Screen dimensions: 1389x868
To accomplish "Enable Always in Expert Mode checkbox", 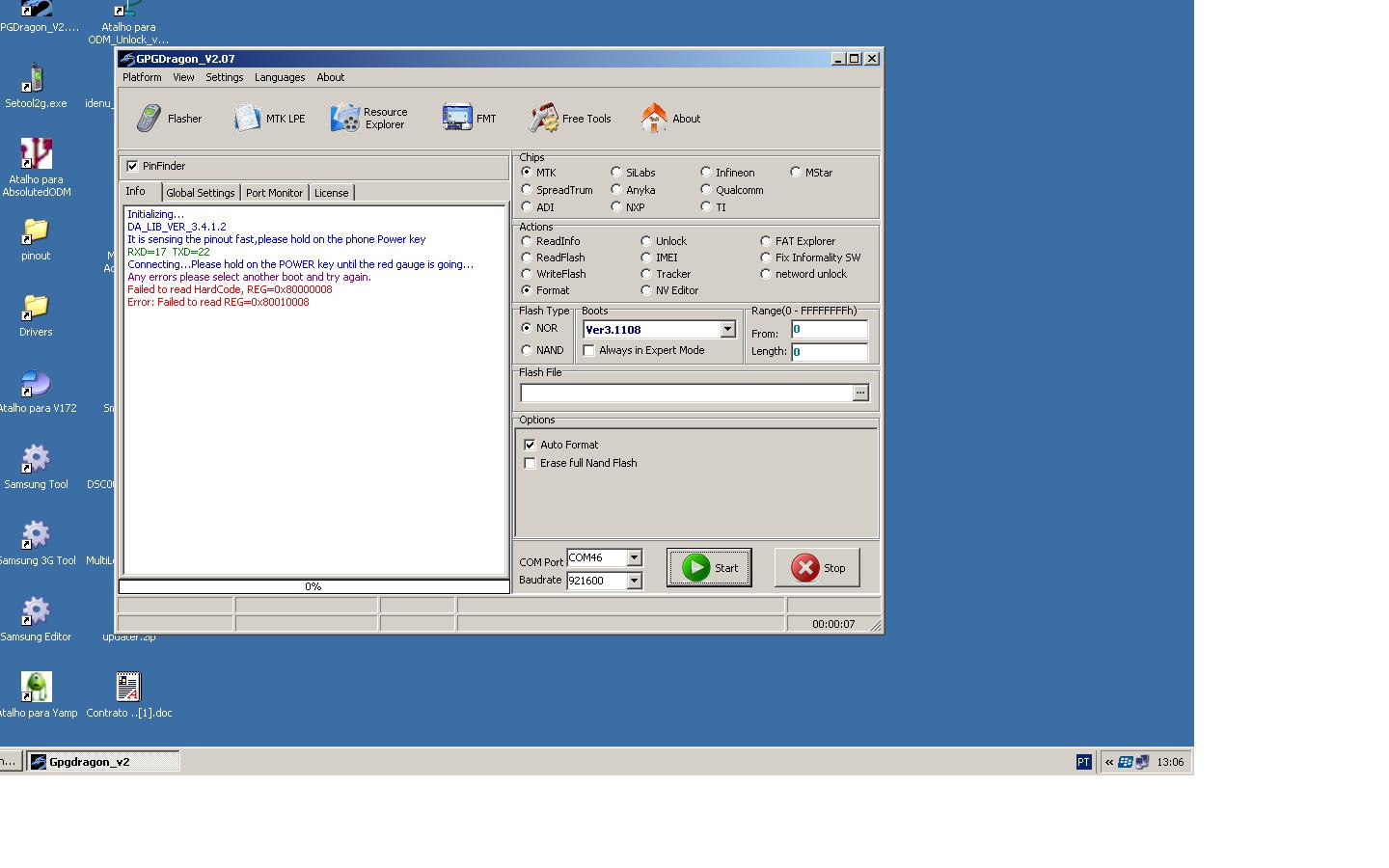I will tap(588, 350).
